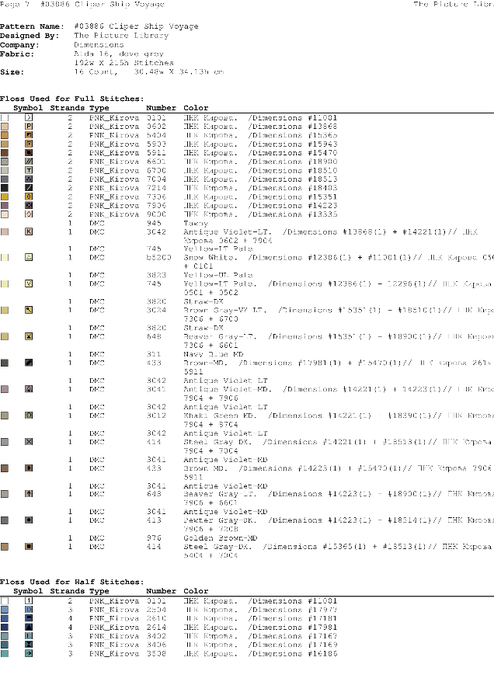Image resolution: width=494 pixels, height=699 pixels.
Task: Select the T symbol icon in full stitches
Action: 29,170
